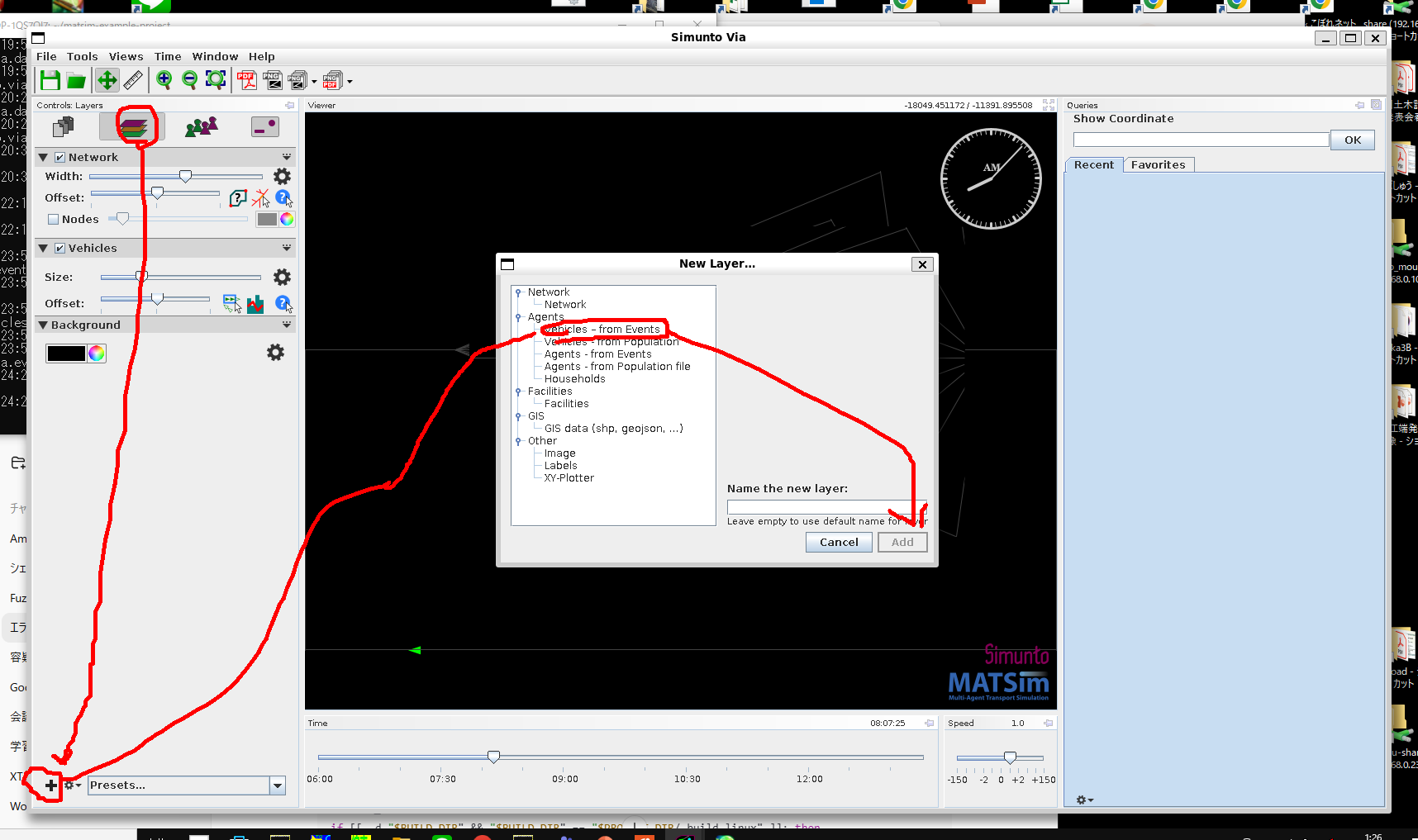Click the green save icon
The width and height of the screenshot is (1418, 840).
pyautogui.click(x=50, y=80)
